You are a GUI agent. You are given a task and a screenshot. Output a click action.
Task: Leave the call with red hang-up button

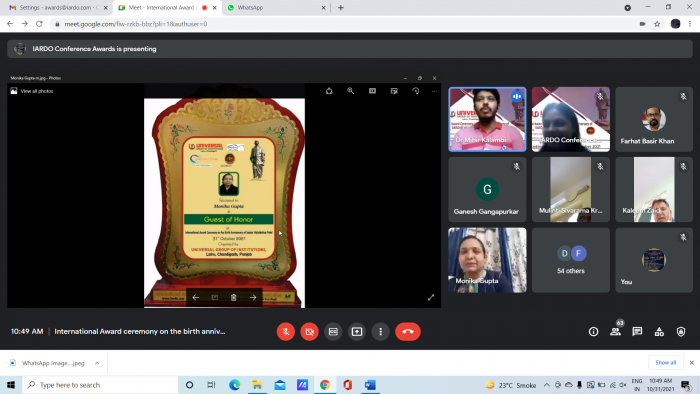pos(408,332)
